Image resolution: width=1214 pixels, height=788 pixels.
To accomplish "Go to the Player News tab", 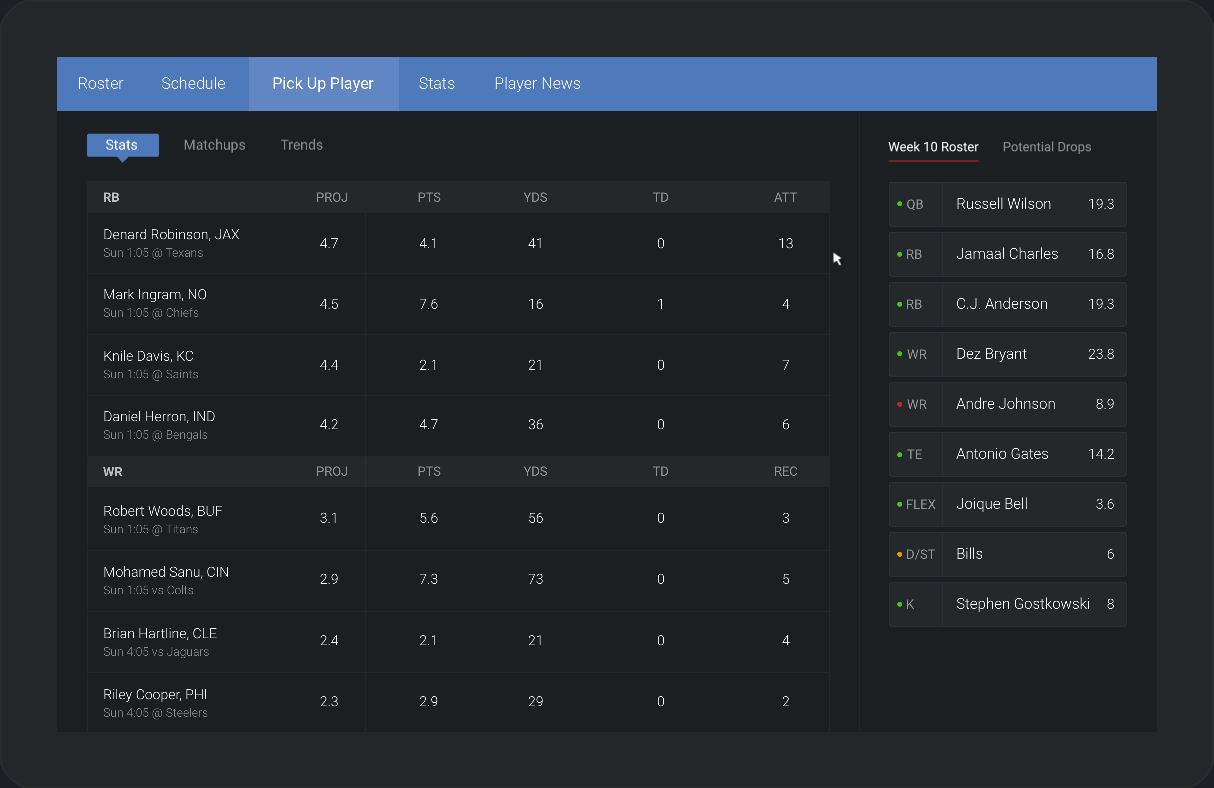I will 537,84.
